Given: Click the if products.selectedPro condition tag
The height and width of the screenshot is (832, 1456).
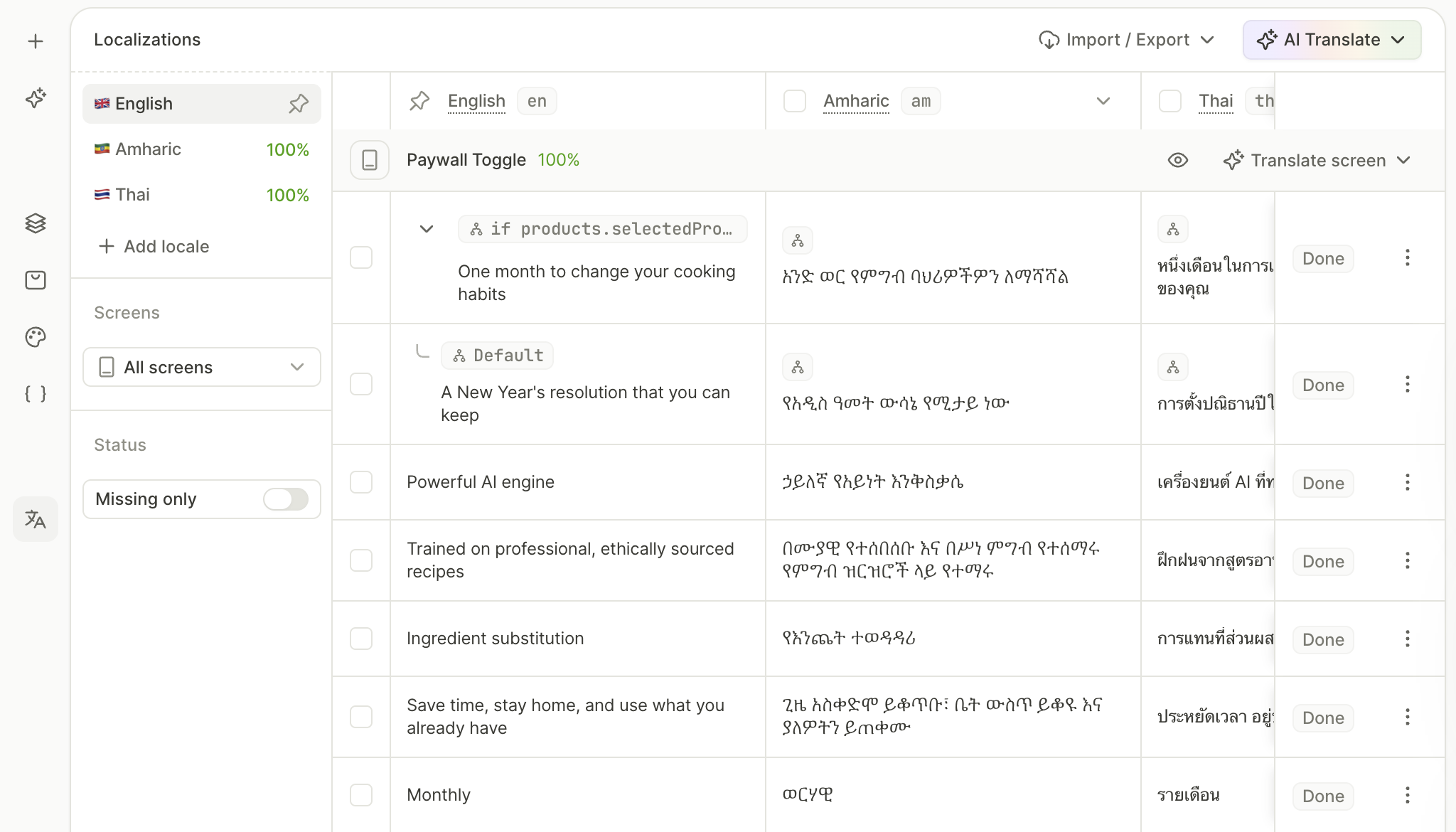Looking at the screenshot, I should coord(603,229).
